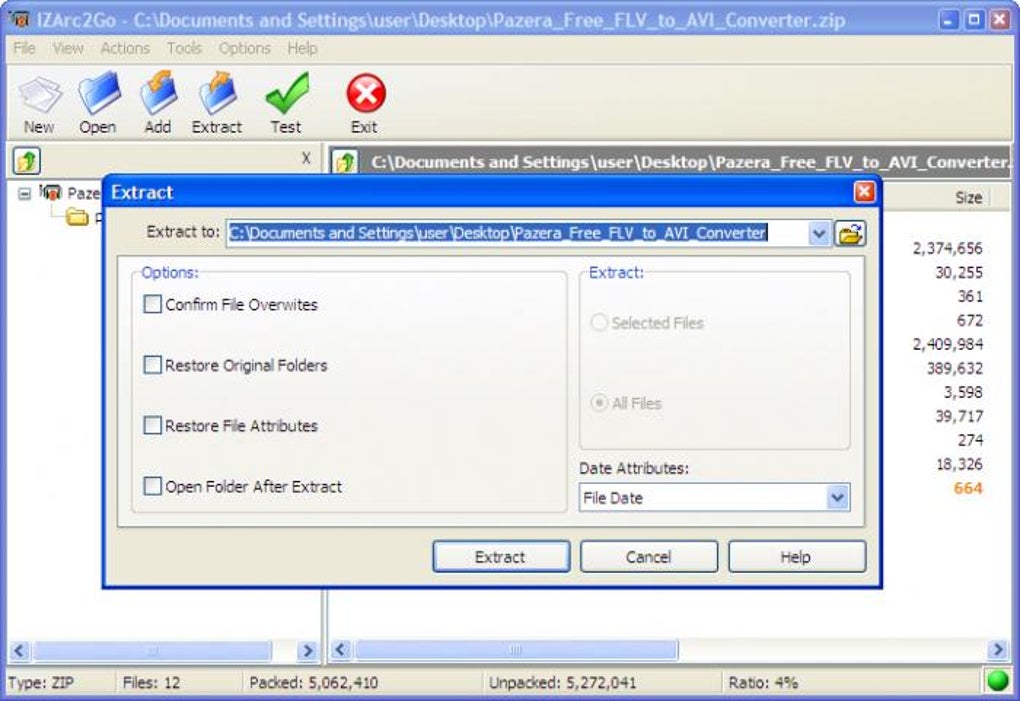
Task: Open the Extract to path dropdown arrow
Action: (x=819, y=233)
